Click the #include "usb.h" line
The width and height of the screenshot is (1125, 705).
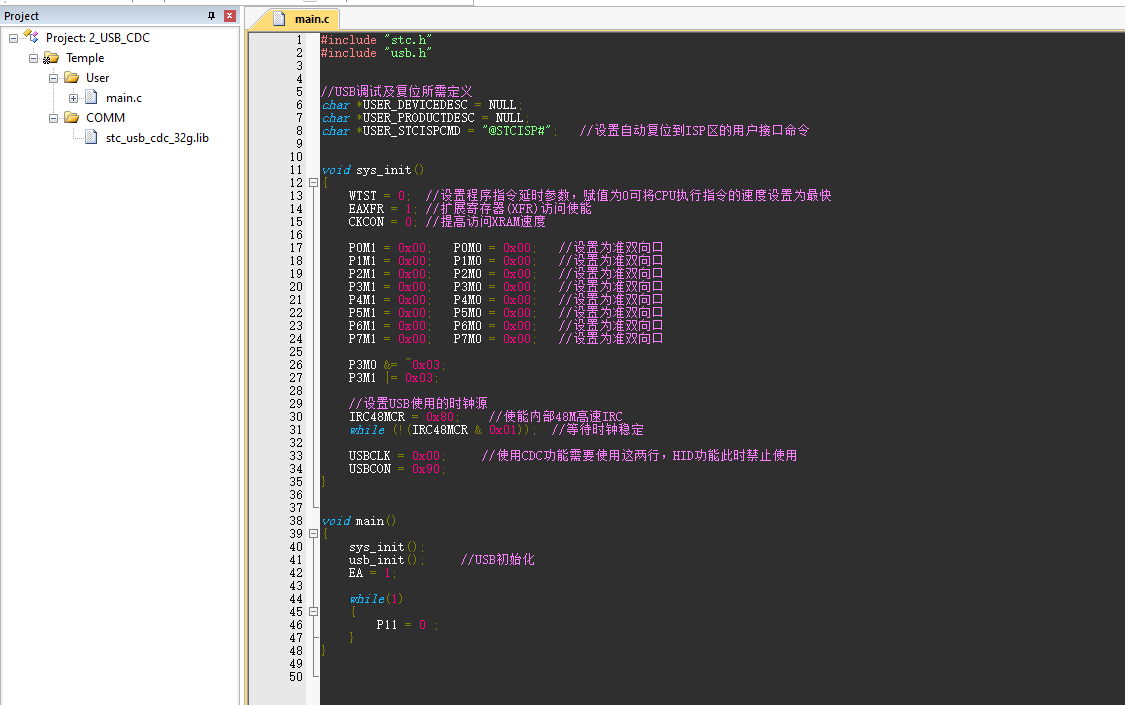click(x=376, y=53)
